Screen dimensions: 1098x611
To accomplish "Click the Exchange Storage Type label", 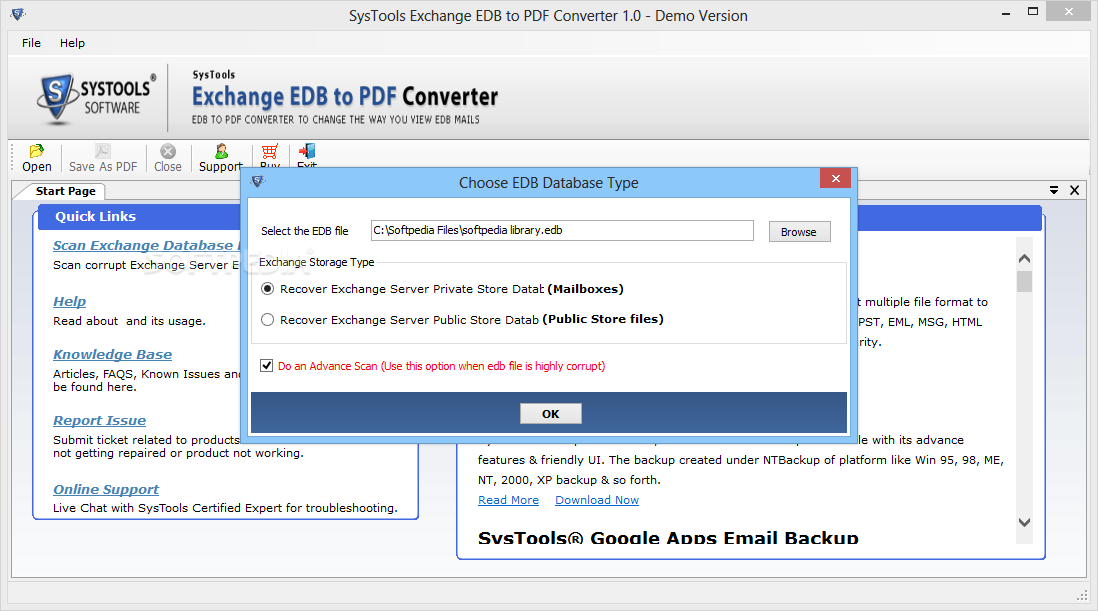I will click(317, 262).
